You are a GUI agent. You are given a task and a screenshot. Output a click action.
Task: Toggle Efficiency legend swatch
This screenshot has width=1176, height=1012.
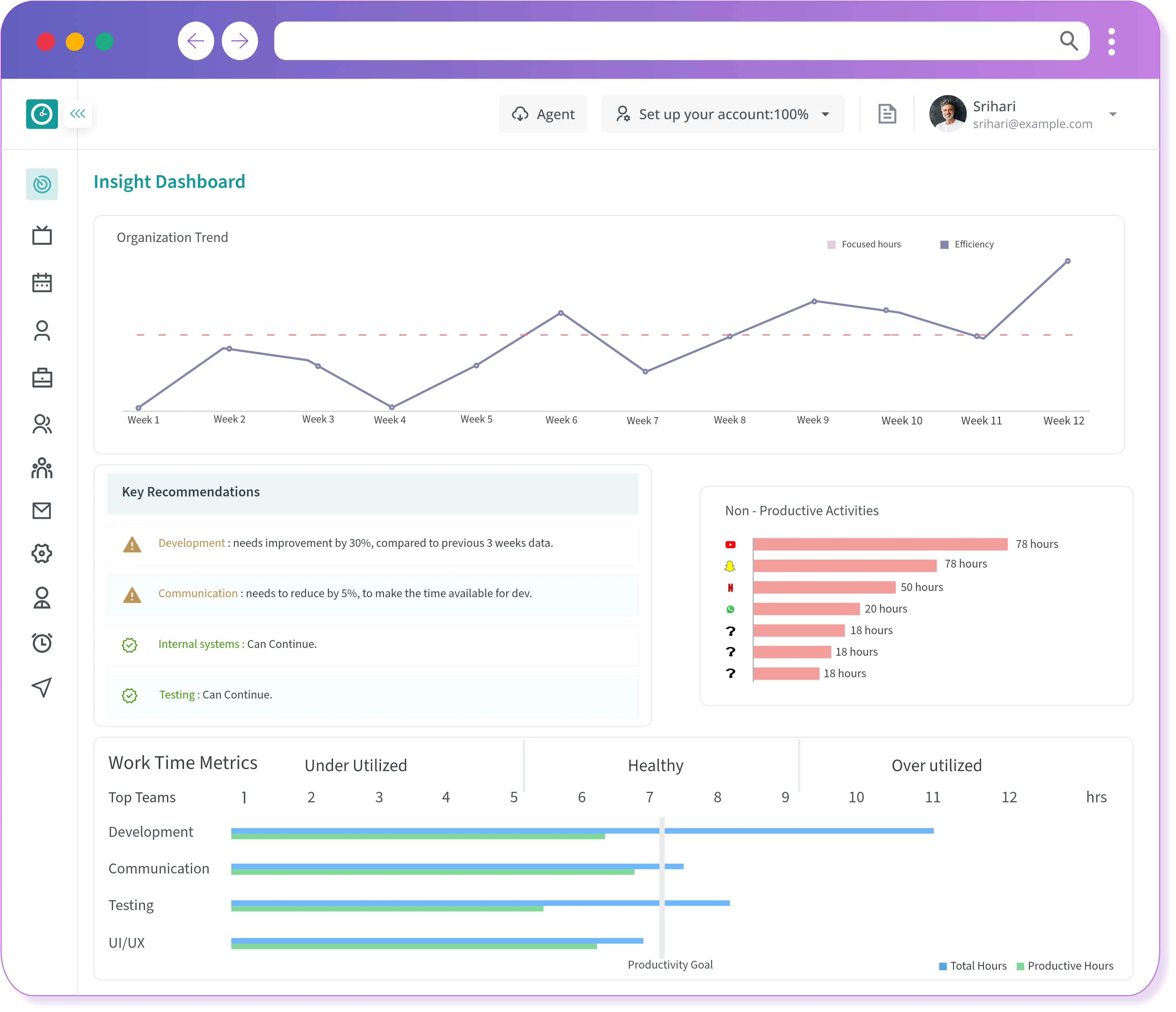click(944, 245)
